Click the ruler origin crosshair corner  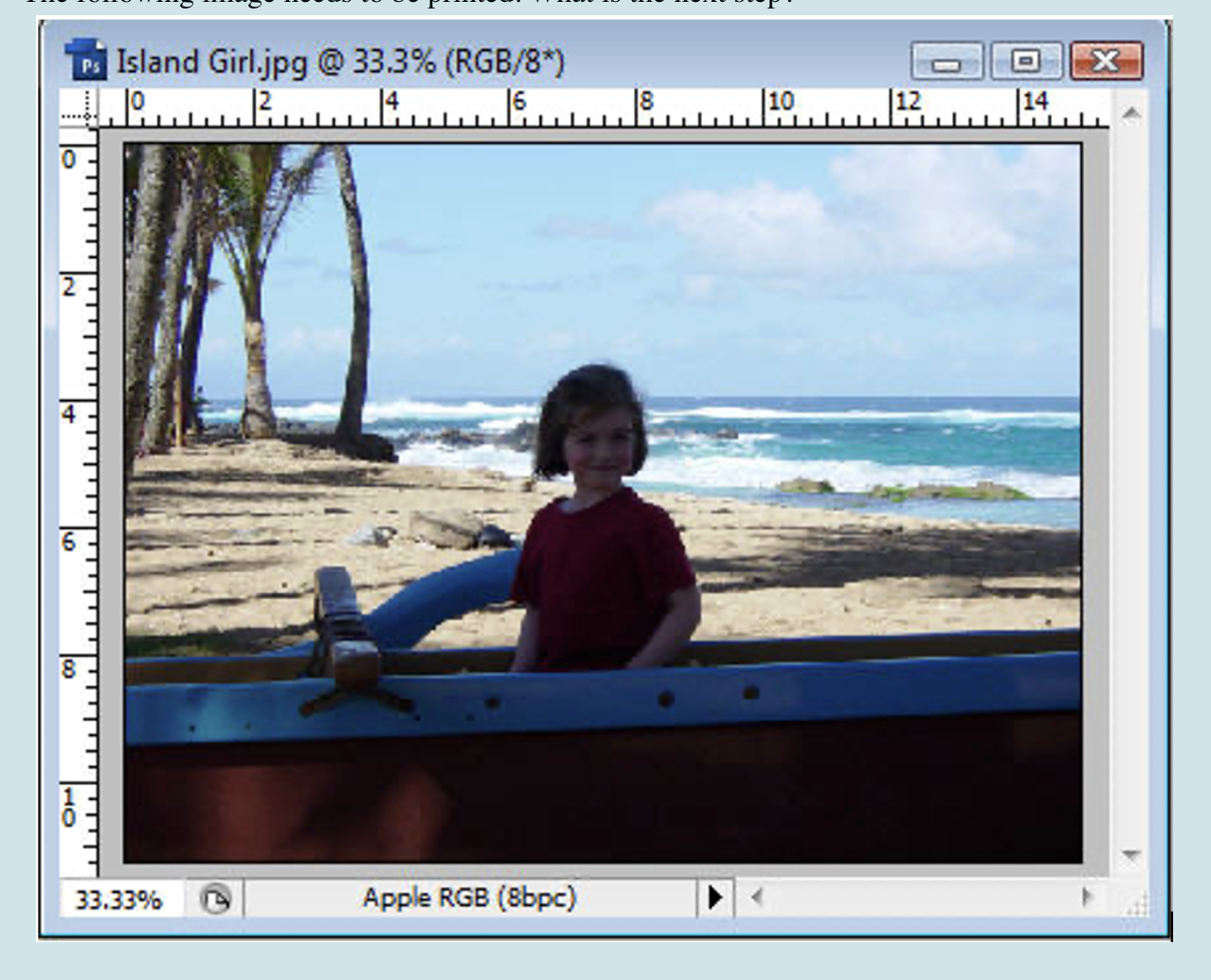click(x=80, y=110)
